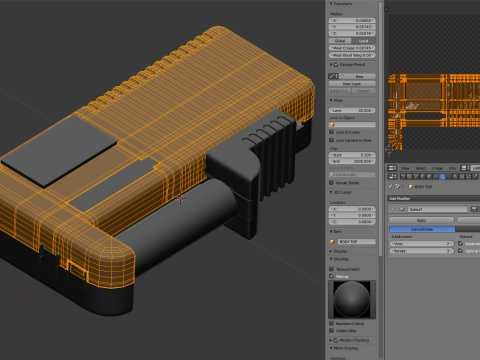This screenshot has width=480, height=360.
Task: Open the Scene properties tab
Action: [x=416, y=176]
